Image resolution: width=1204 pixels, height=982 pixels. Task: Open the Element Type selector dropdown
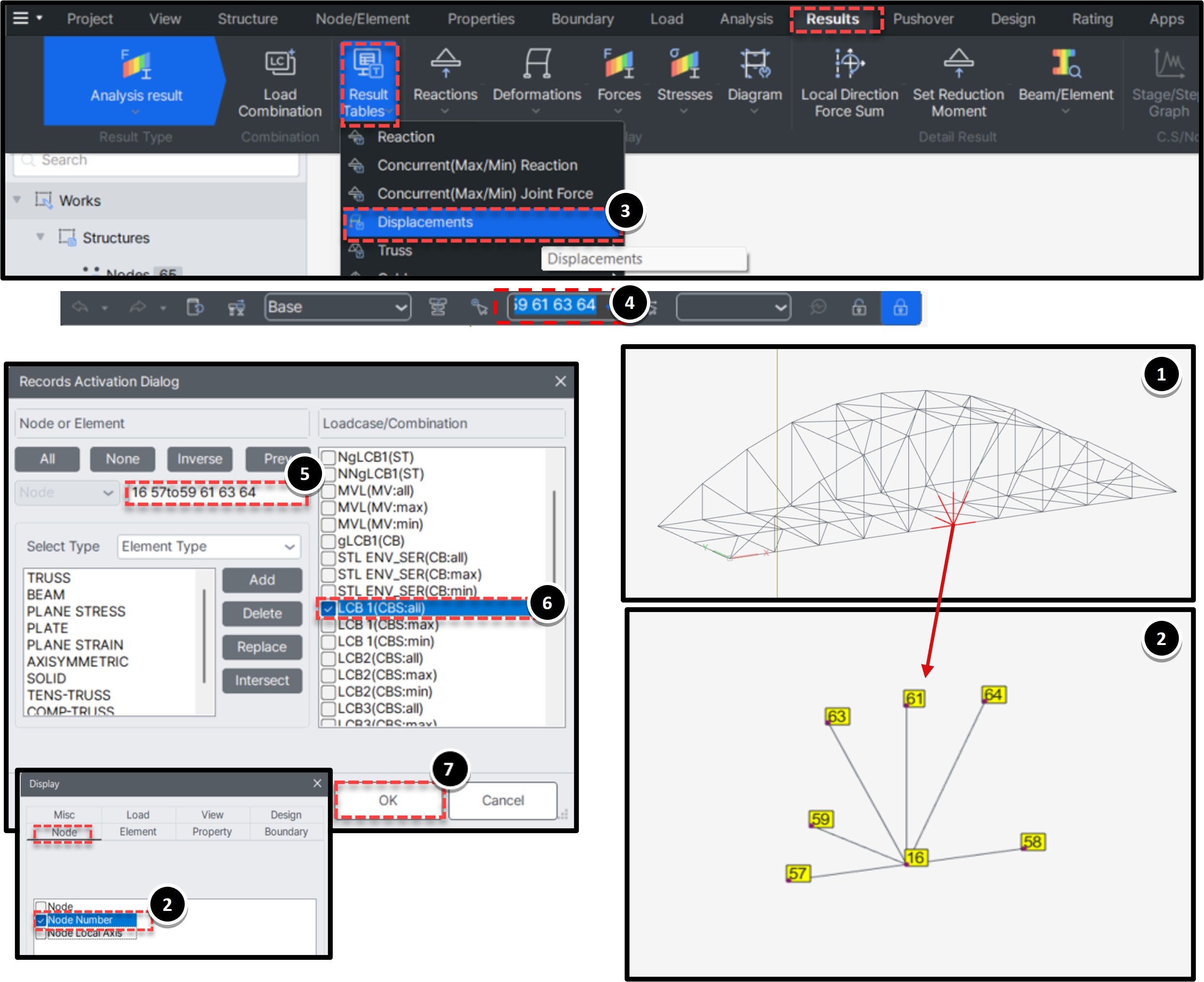coord(208,546)
